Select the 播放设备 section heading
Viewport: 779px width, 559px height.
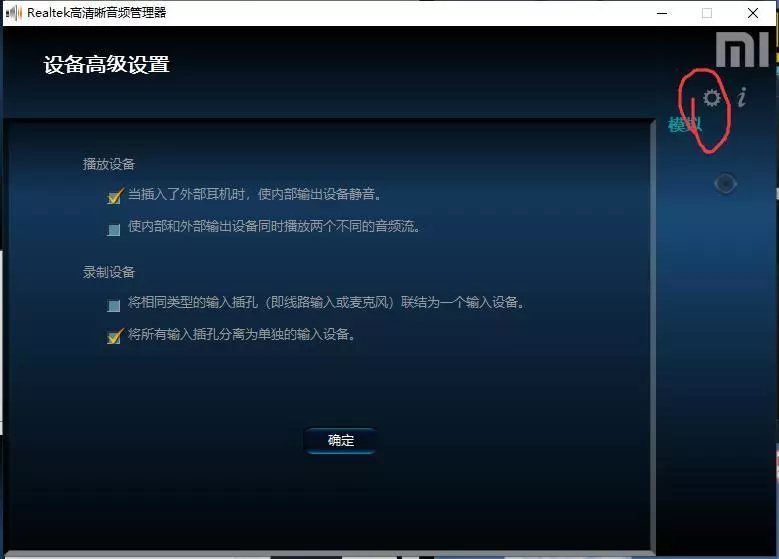[x=109, y=164]
